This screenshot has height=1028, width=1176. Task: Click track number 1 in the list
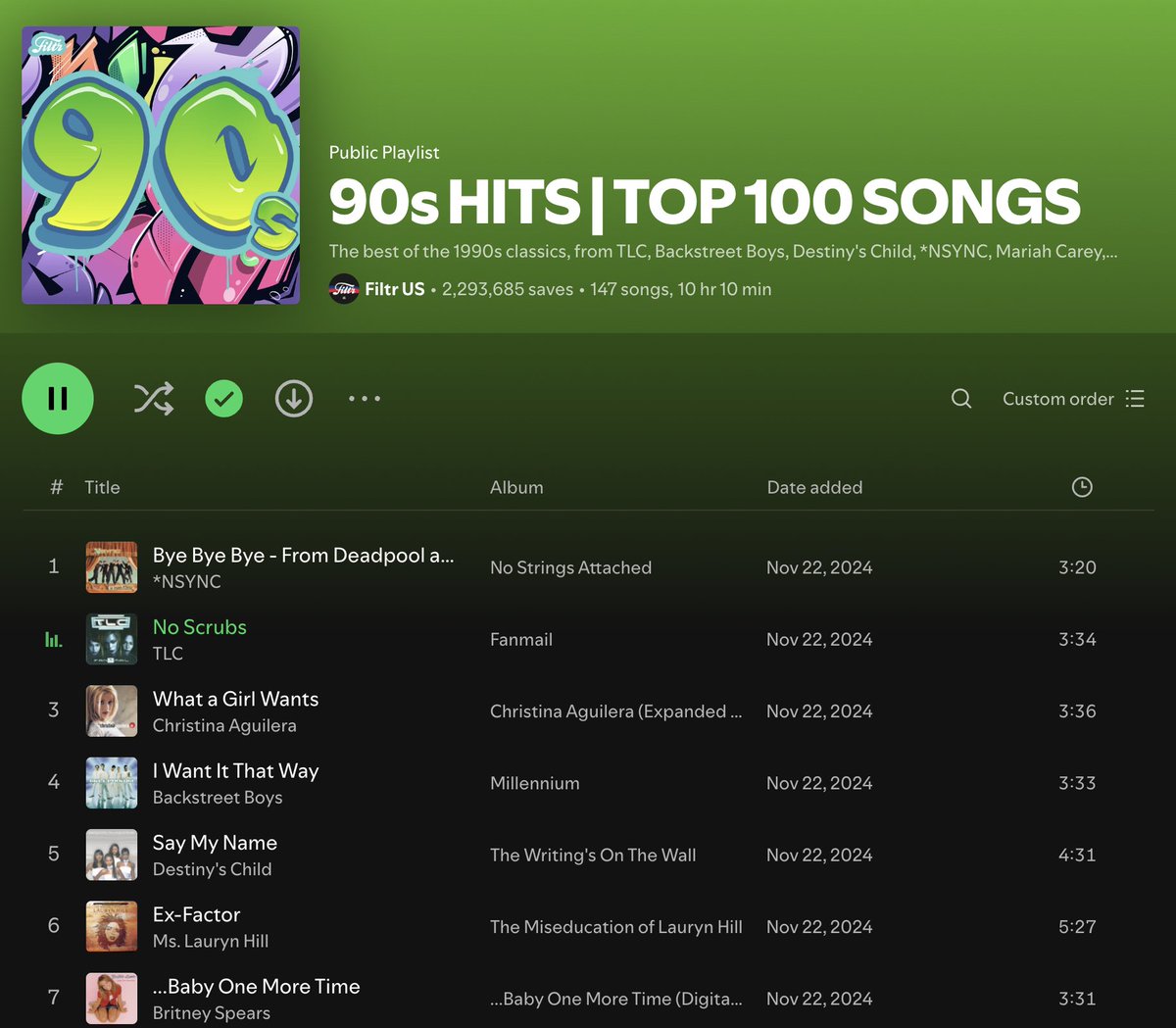pyautogui.click(x=54, y=566)
